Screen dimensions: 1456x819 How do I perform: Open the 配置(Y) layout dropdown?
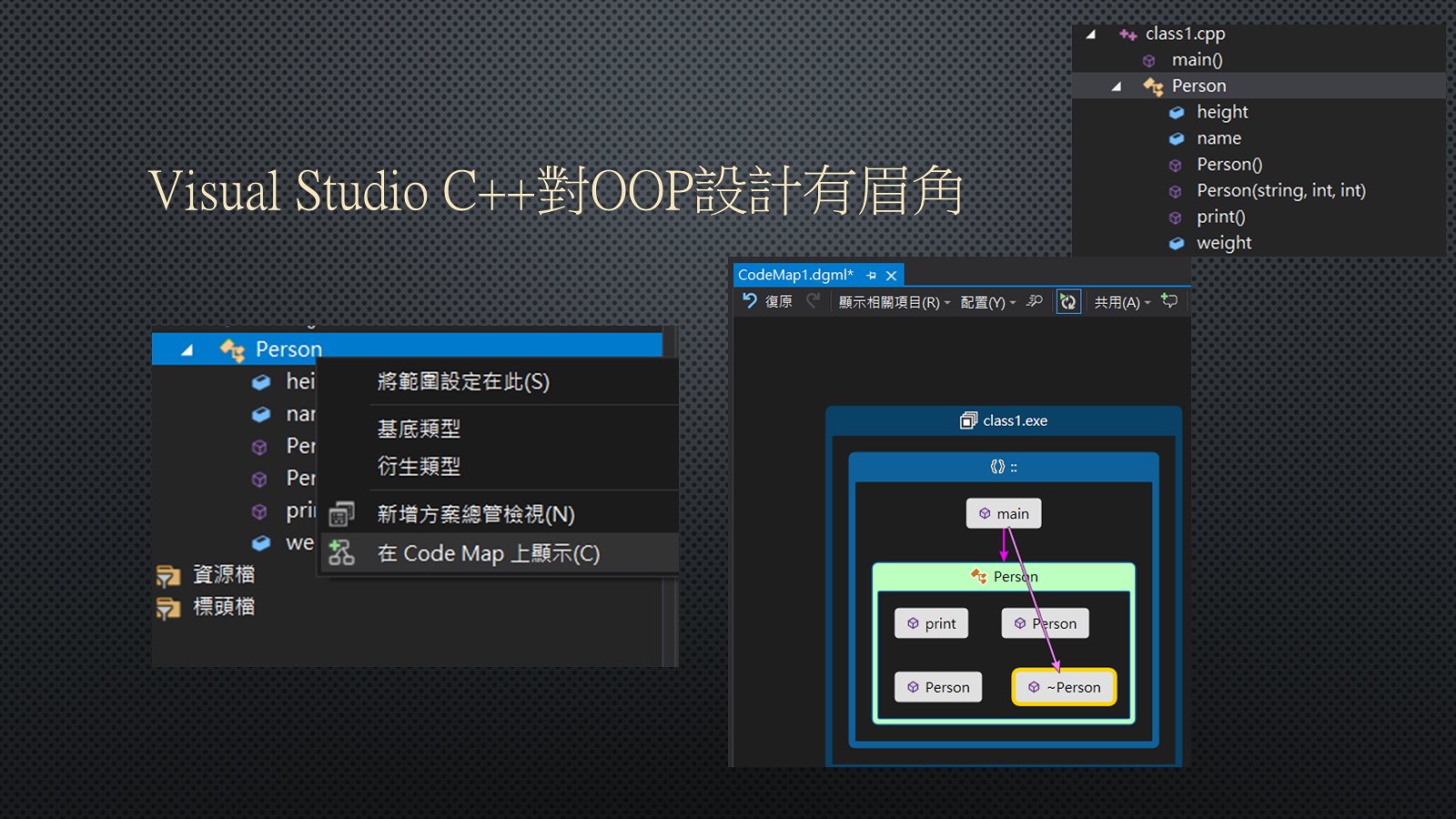988,302
